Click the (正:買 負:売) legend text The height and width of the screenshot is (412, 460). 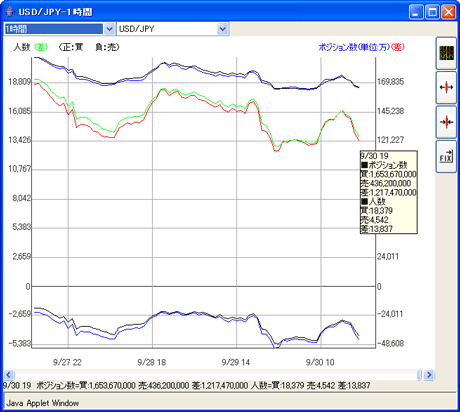(x=89, y=47)
